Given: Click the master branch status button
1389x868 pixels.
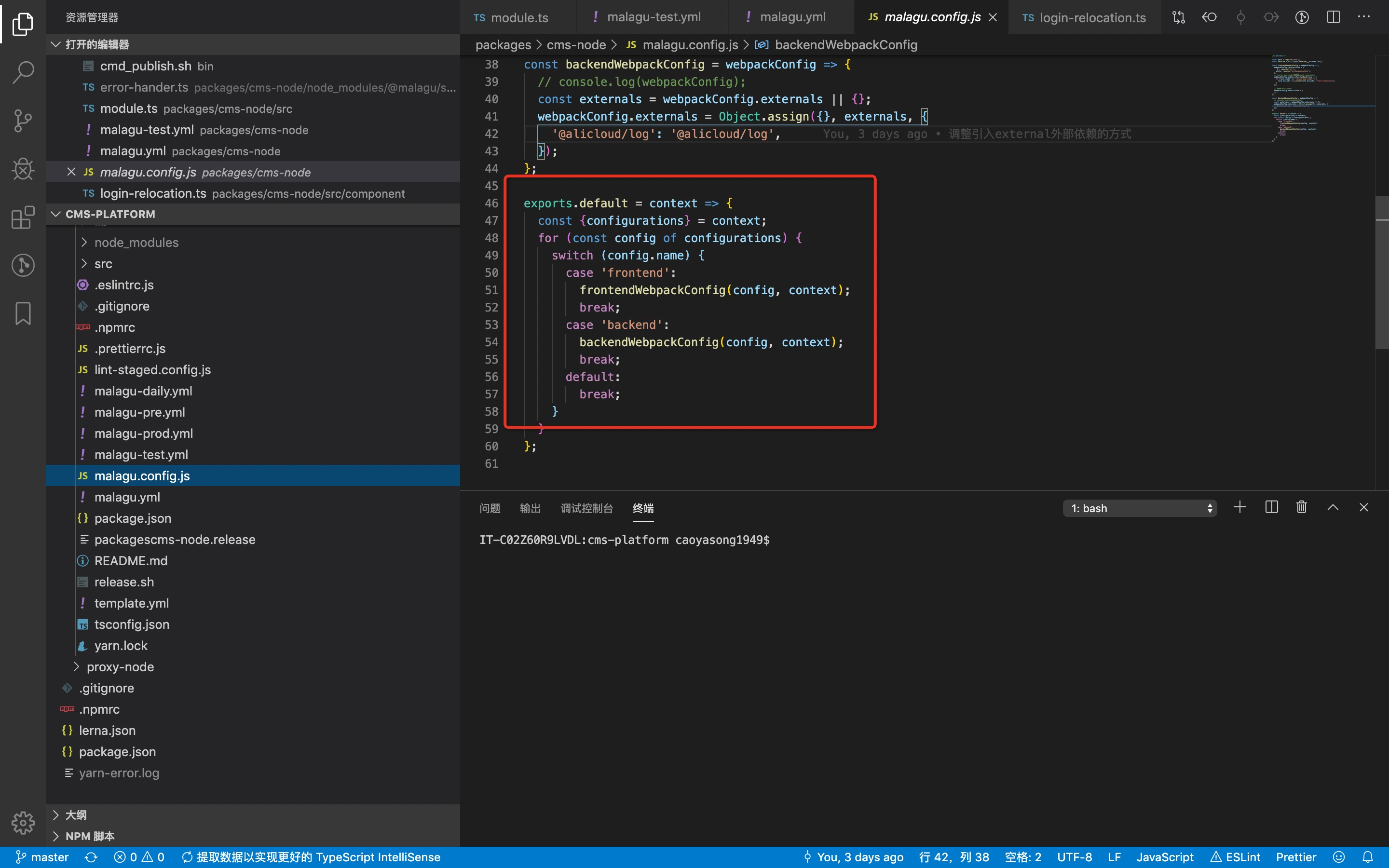Looking at the screenshot, I should pos(42,857).
